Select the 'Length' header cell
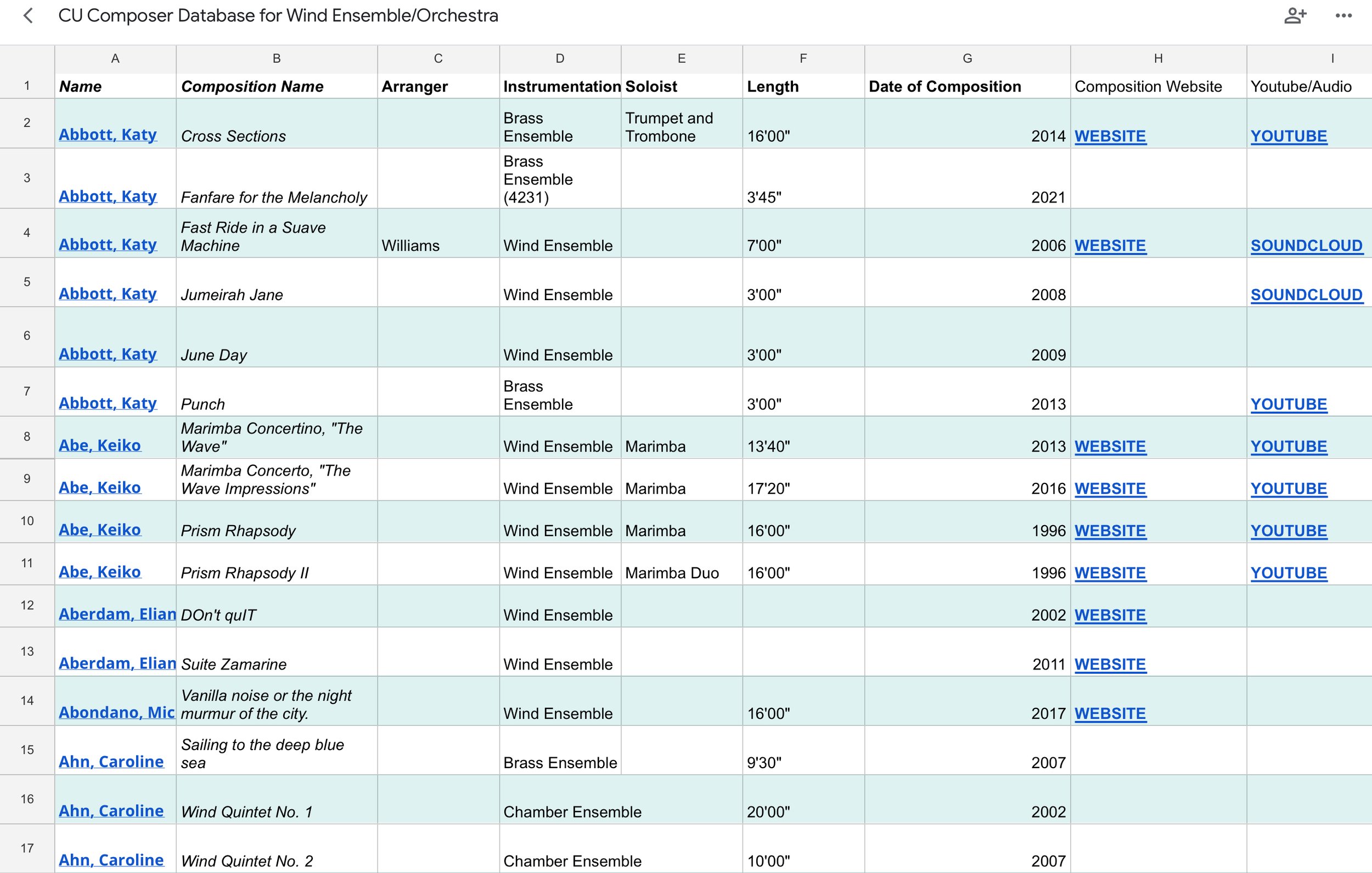This screenshot has width=1372, height=873. 803,86
